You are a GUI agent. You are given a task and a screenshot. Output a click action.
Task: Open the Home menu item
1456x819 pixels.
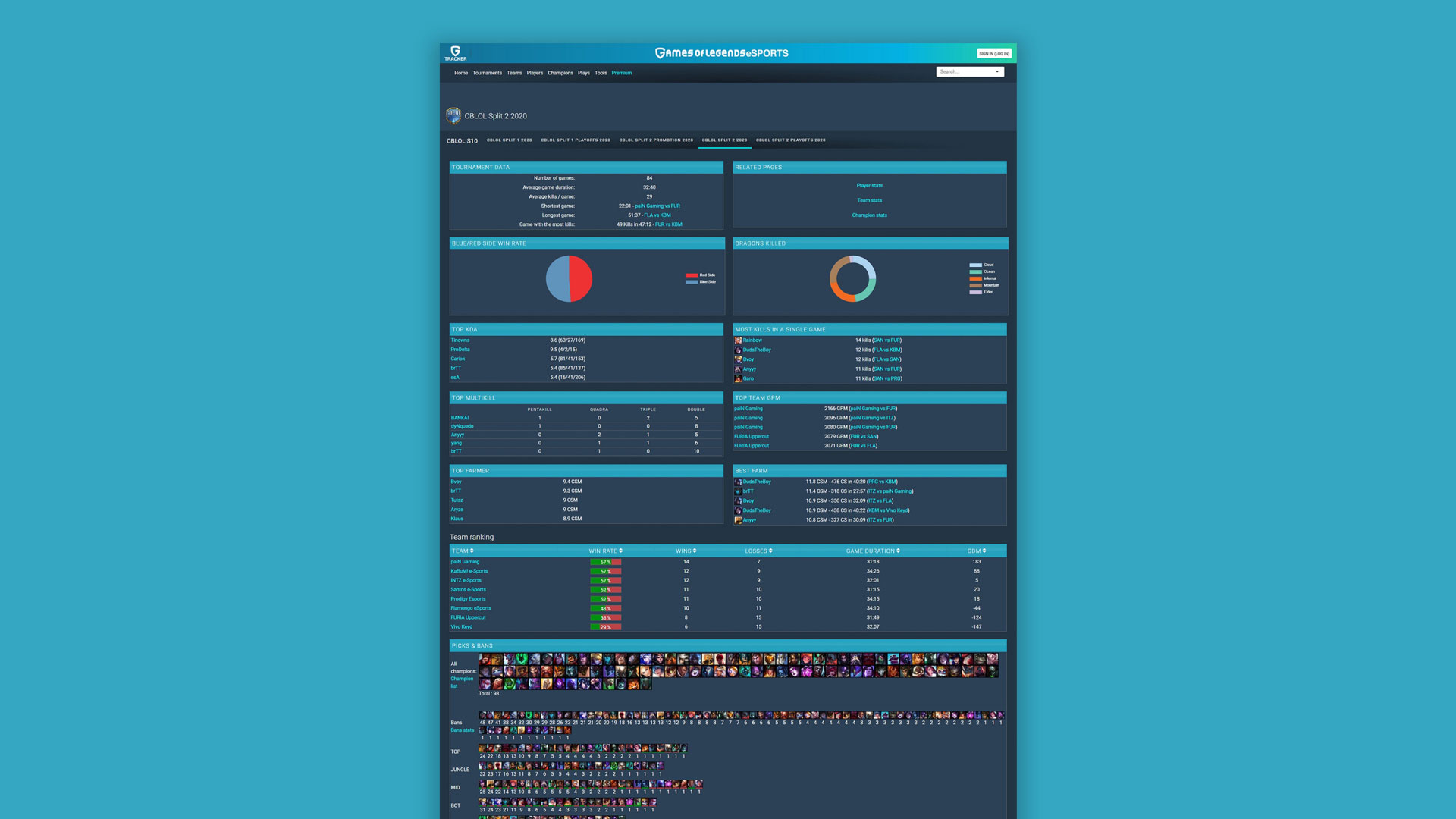[x=461, y=73]
